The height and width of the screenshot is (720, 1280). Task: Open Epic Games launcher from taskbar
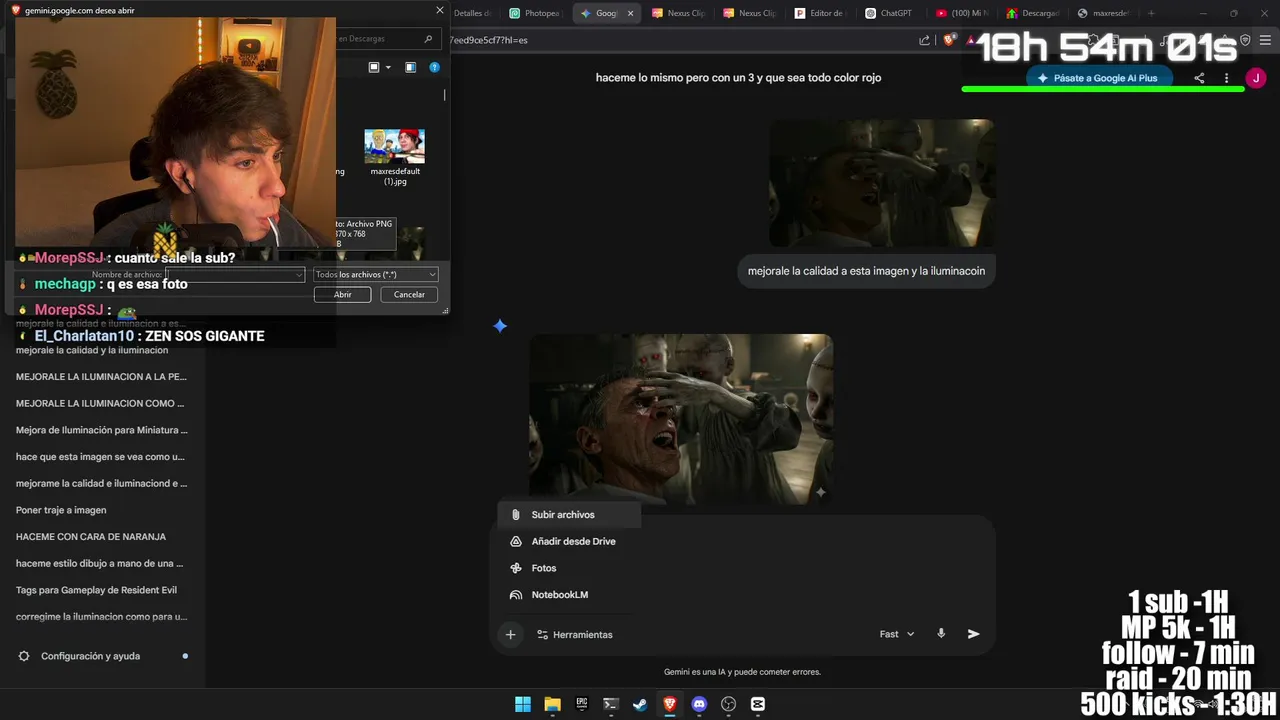pos(582,704)
